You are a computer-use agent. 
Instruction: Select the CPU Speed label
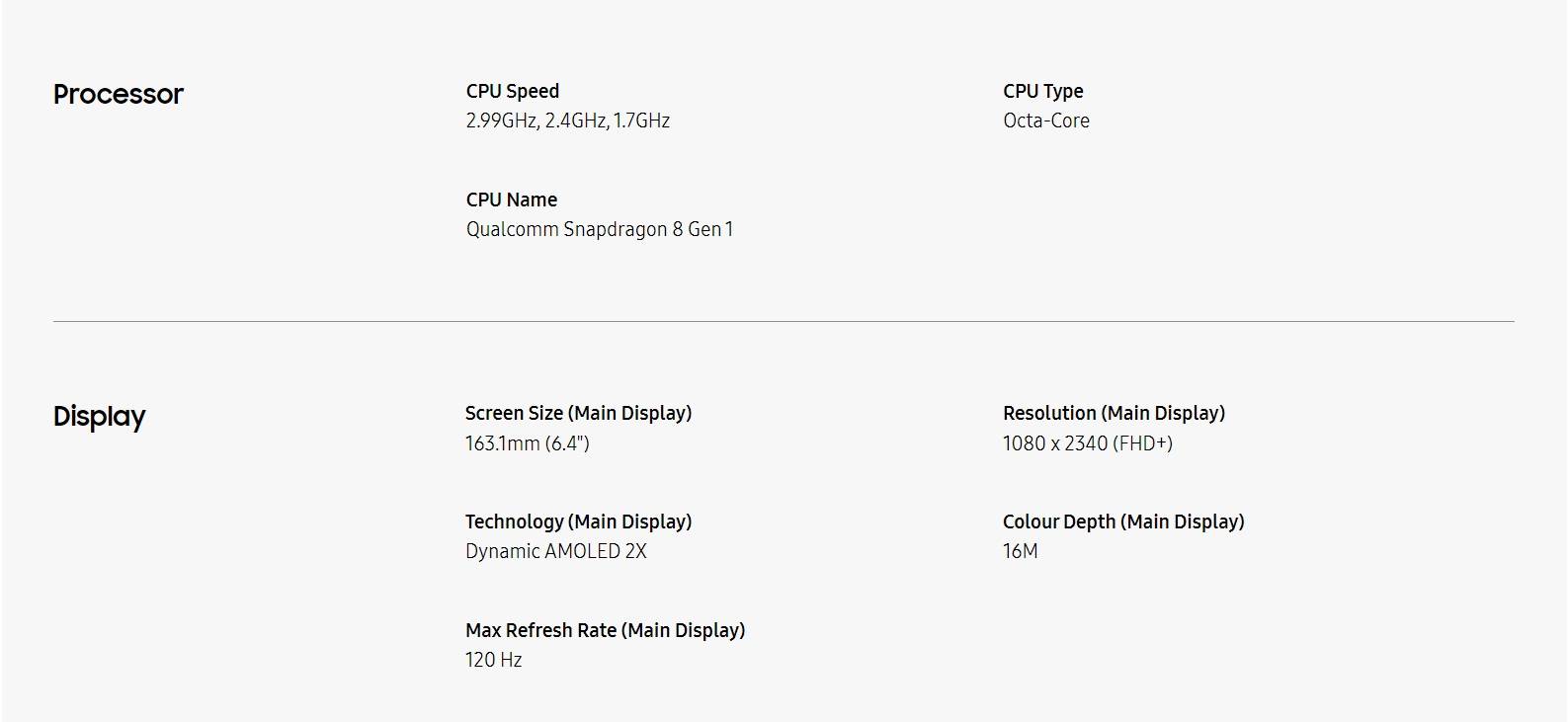click(513, 91)
